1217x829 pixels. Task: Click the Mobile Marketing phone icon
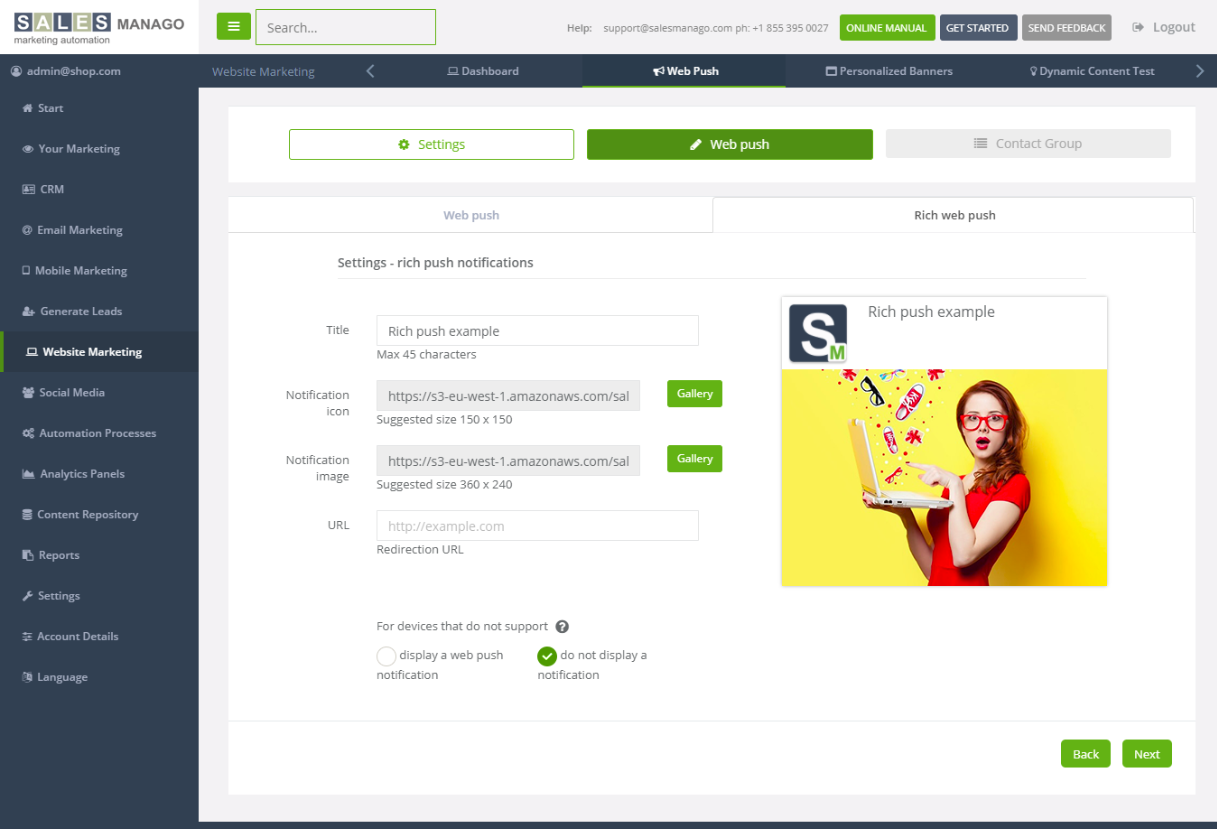point(26,271)
